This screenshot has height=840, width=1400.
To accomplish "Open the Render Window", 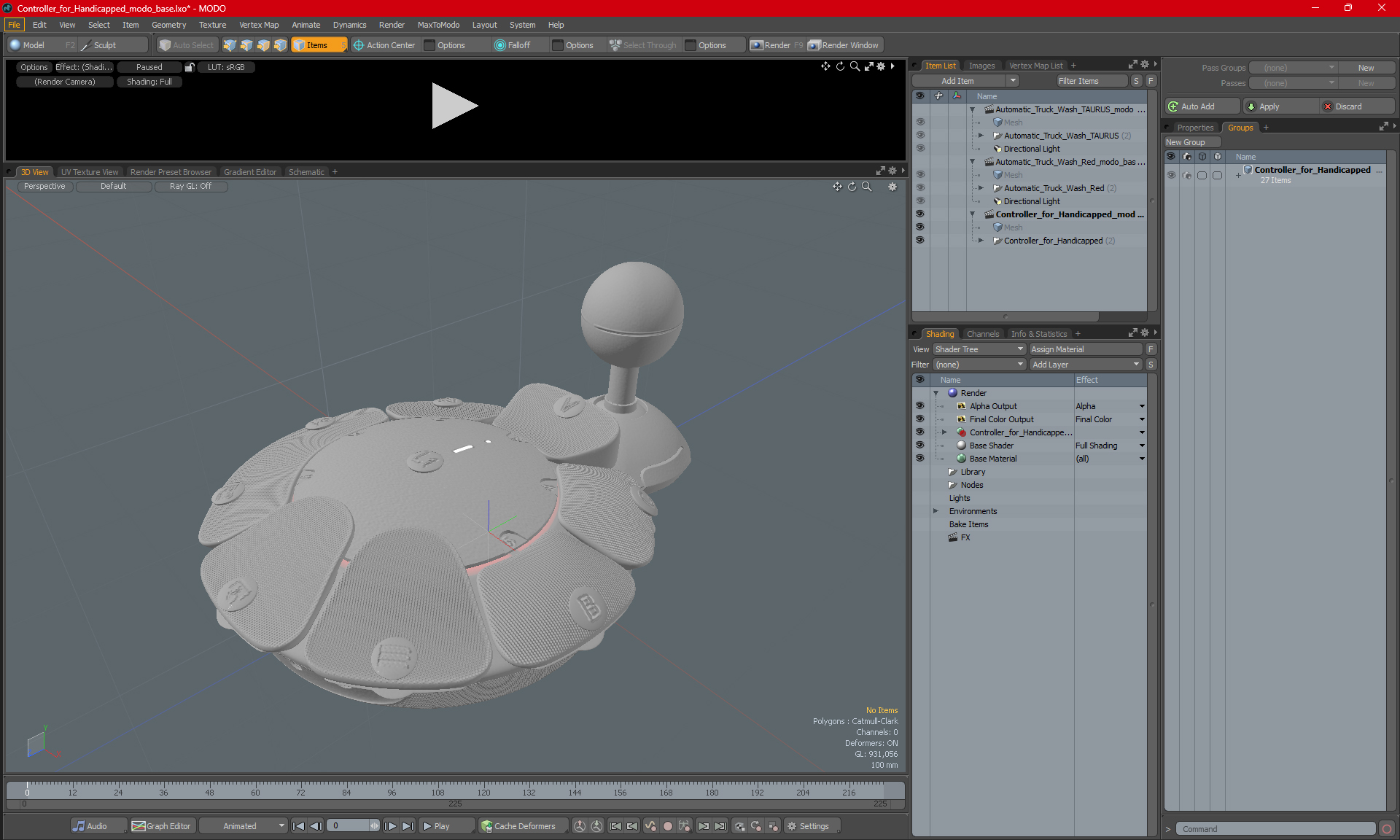I will pyautogui.click(x=844, y=45).
